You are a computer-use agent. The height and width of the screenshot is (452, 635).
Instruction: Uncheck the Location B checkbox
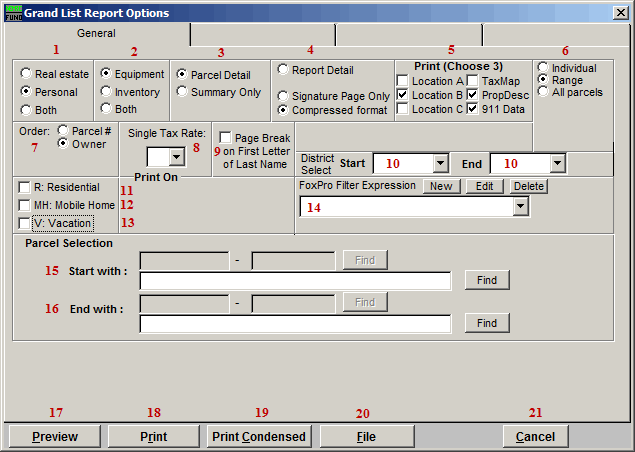click(x=403, y=95)
